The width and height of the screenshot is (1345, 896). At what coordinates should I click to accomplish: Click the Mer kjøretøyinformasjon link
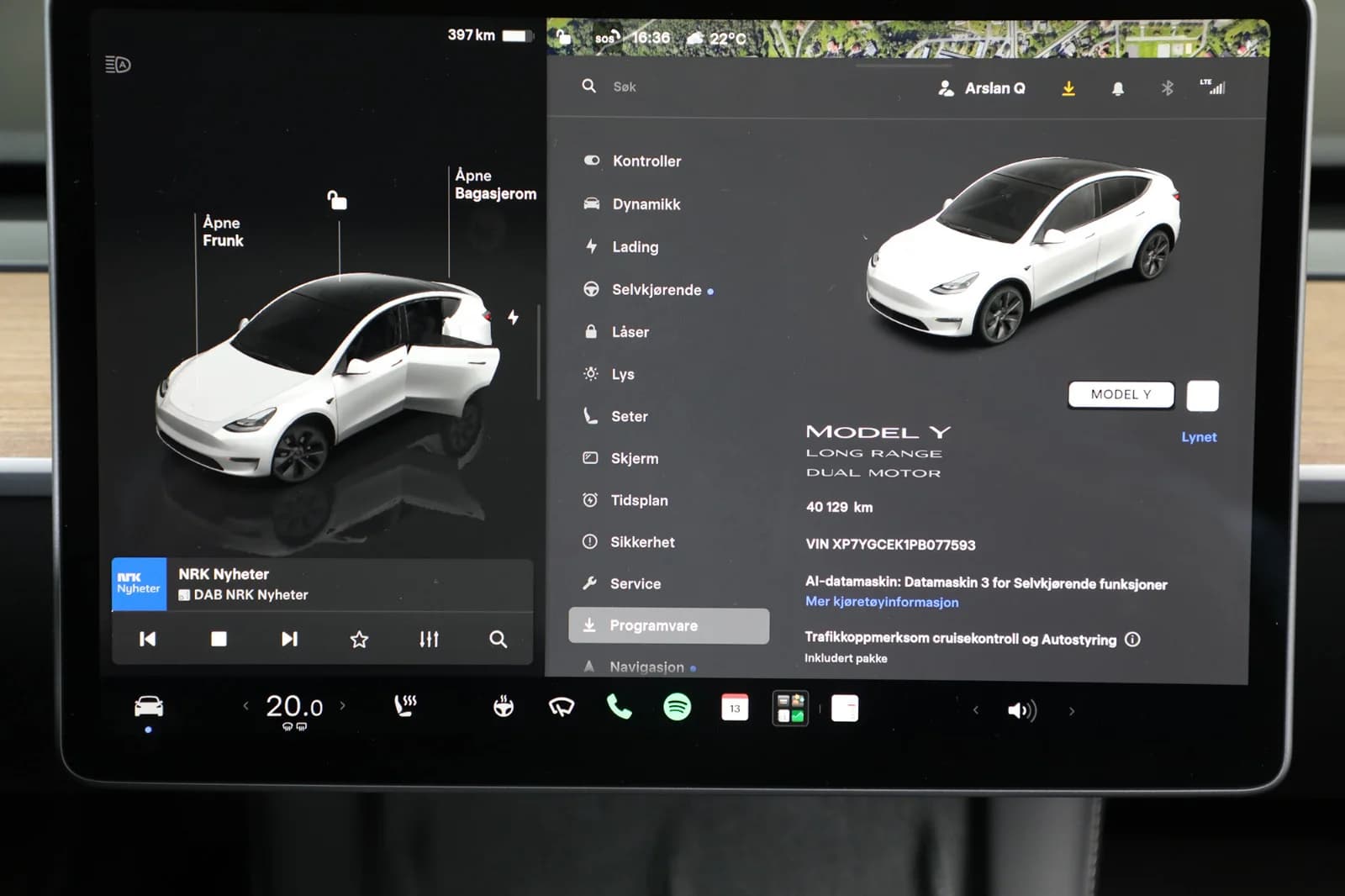point(882,602)
